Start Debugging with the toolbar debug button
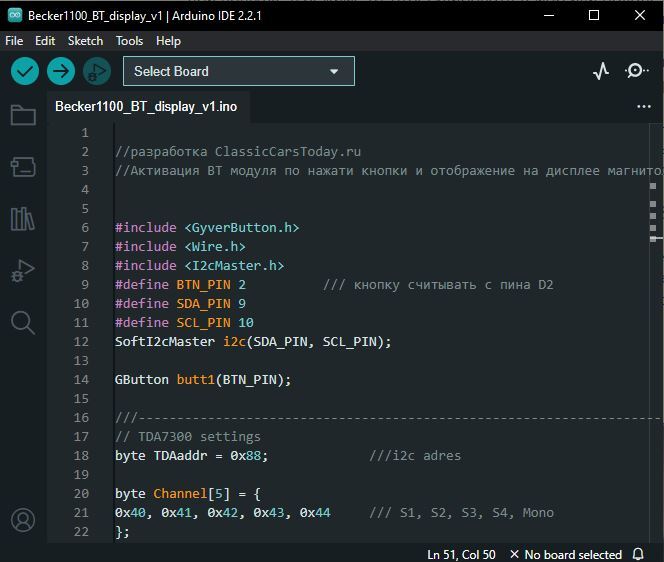This screenshot has width=664, height=562. pyautogui.click(x=97, y=71)
